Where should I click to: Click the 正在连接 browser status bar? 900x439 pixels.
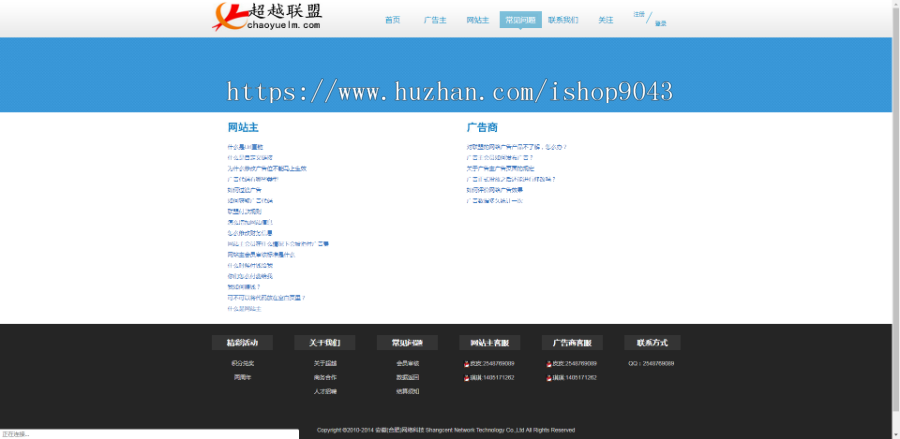point(149,434)
